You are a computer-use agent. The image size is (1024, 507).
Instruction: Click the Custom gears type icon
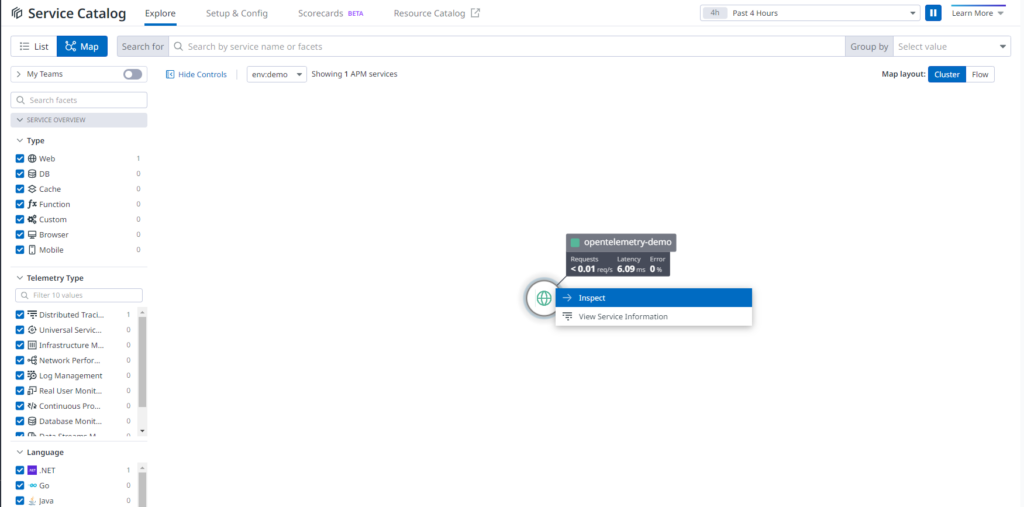click(x=33, y=220)
